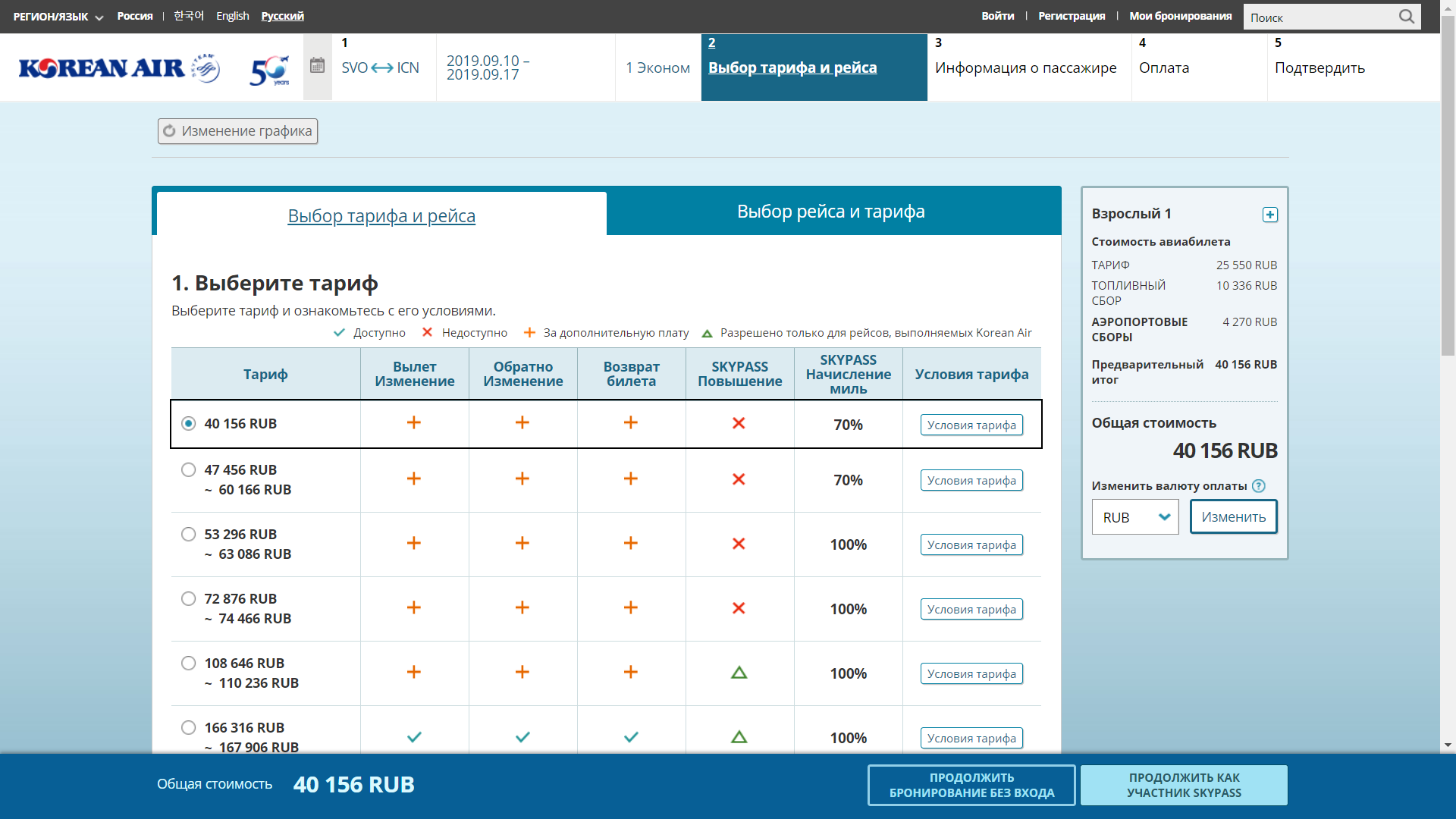
Task: Open Мои бронирования link
Action: tap(1180, 16)
